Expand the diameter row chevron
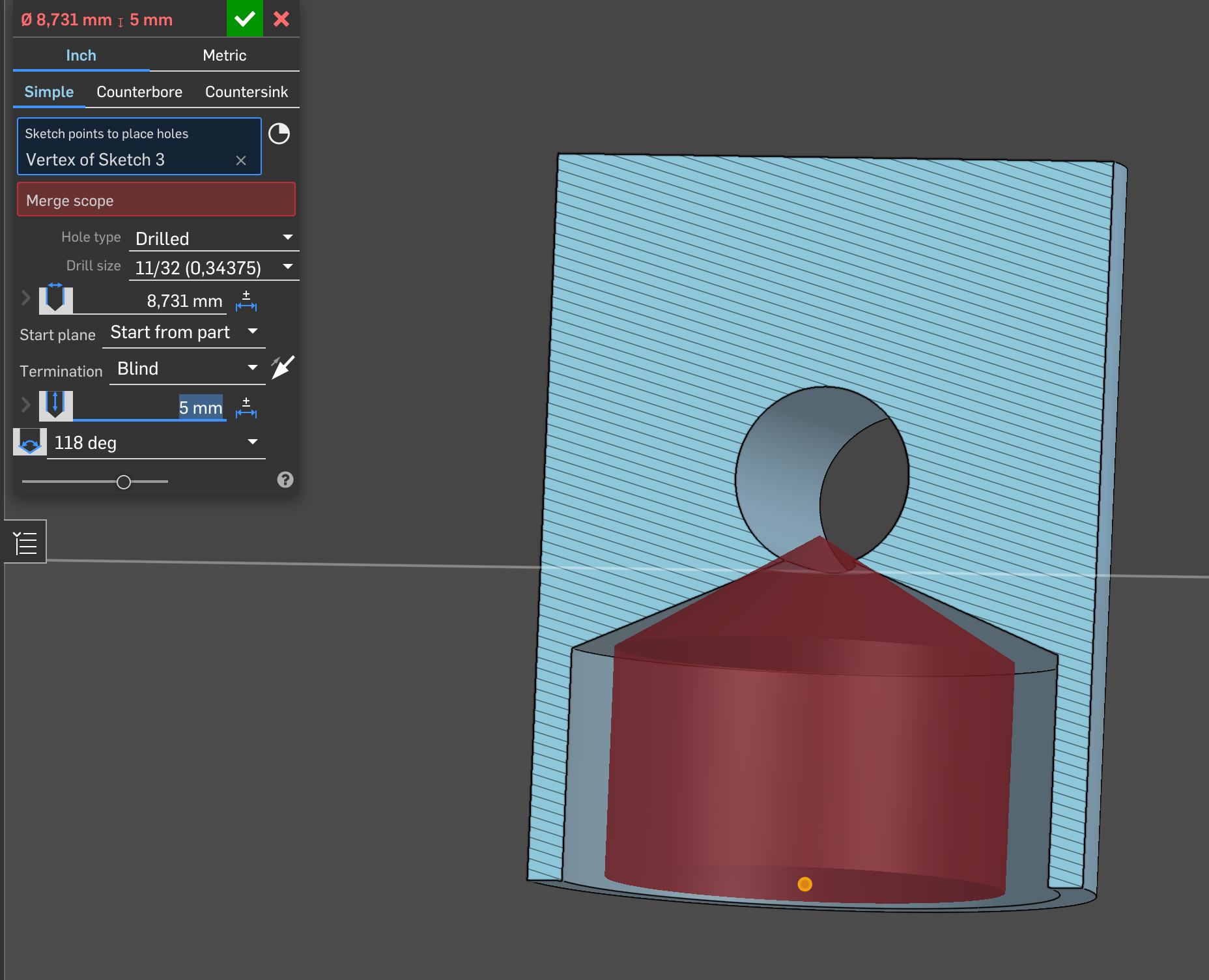This screenshot has width=1209, height=980. coord(25,298)
